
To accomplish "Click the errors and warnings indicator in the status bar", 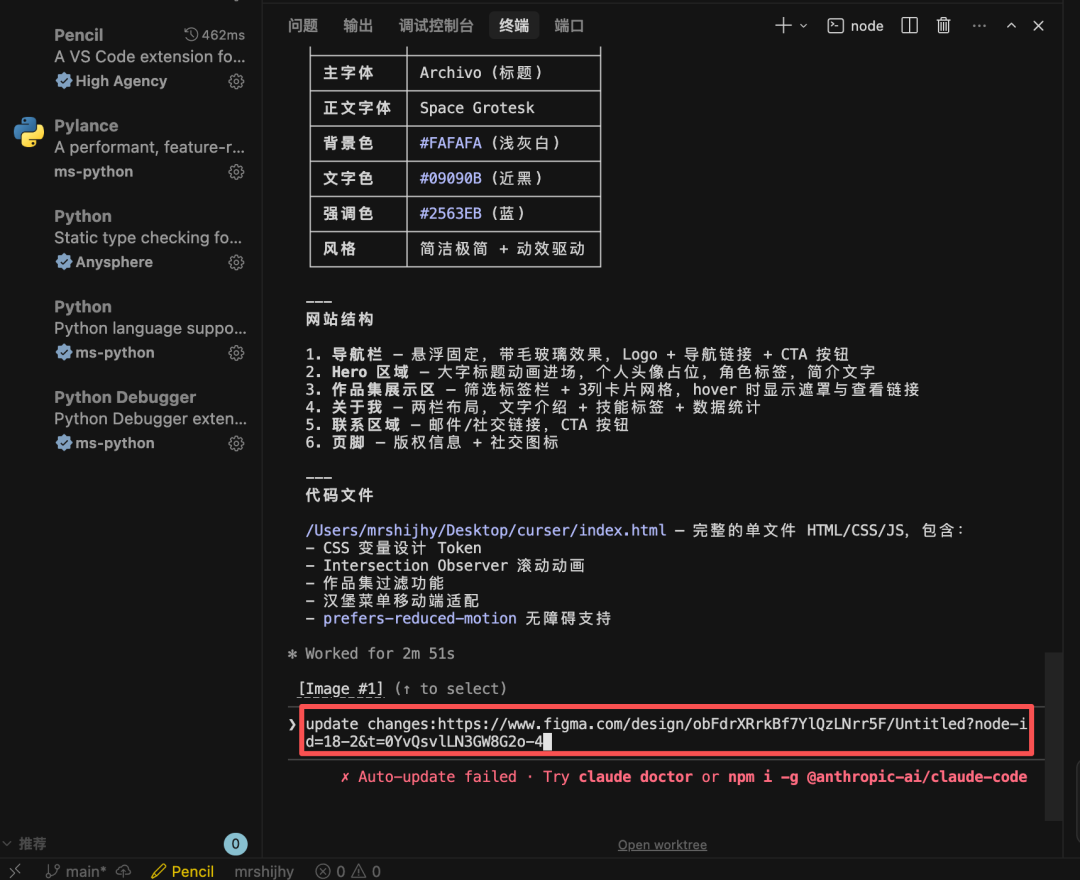I will pos(347,871).
